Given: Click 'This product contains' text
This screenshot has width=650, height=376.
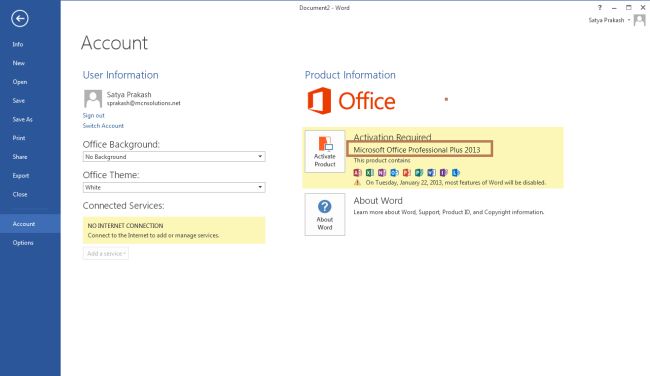Looking at the screenshot, I should [382, 160].
